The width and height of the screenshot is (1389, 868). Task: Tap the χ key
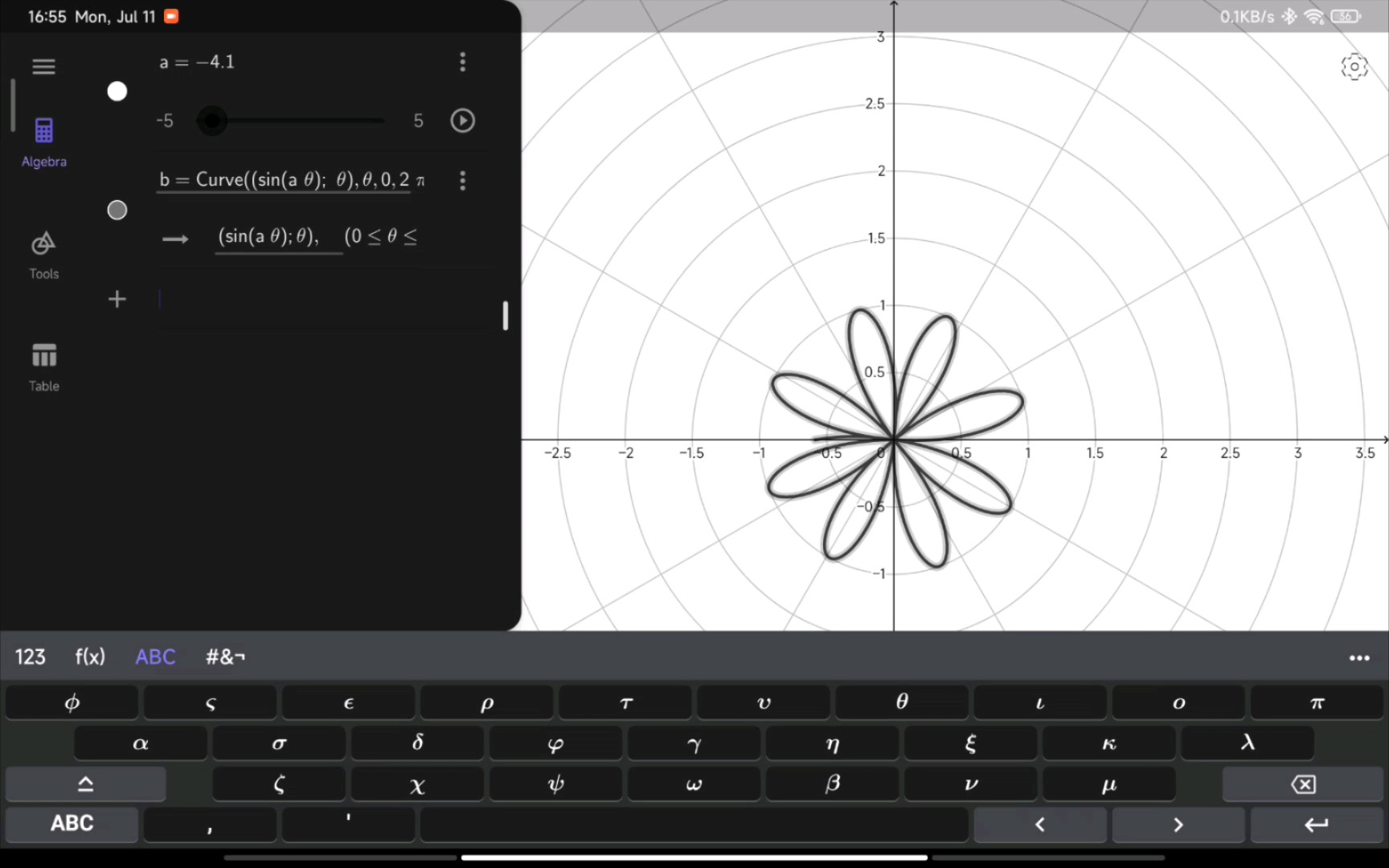coord(417,784)
